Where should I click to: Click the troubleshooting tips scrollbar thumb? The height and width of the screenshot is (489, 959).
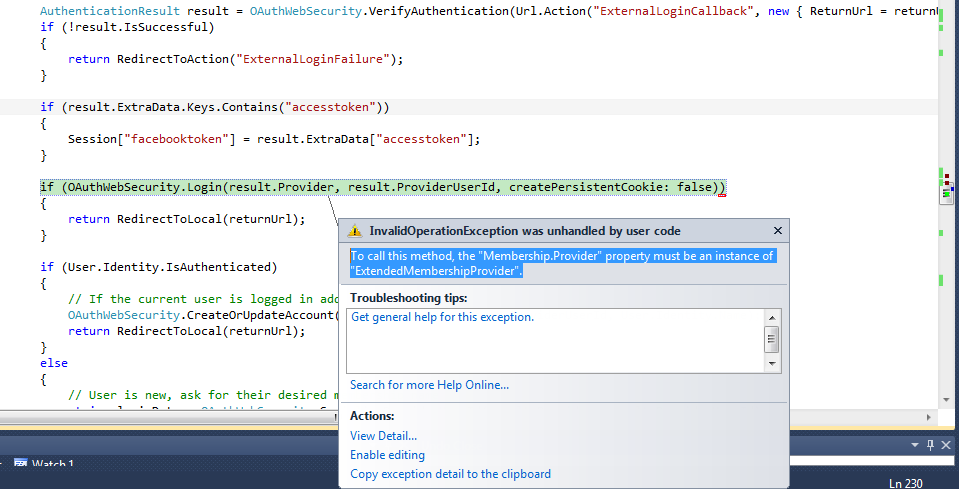[771, 339]
